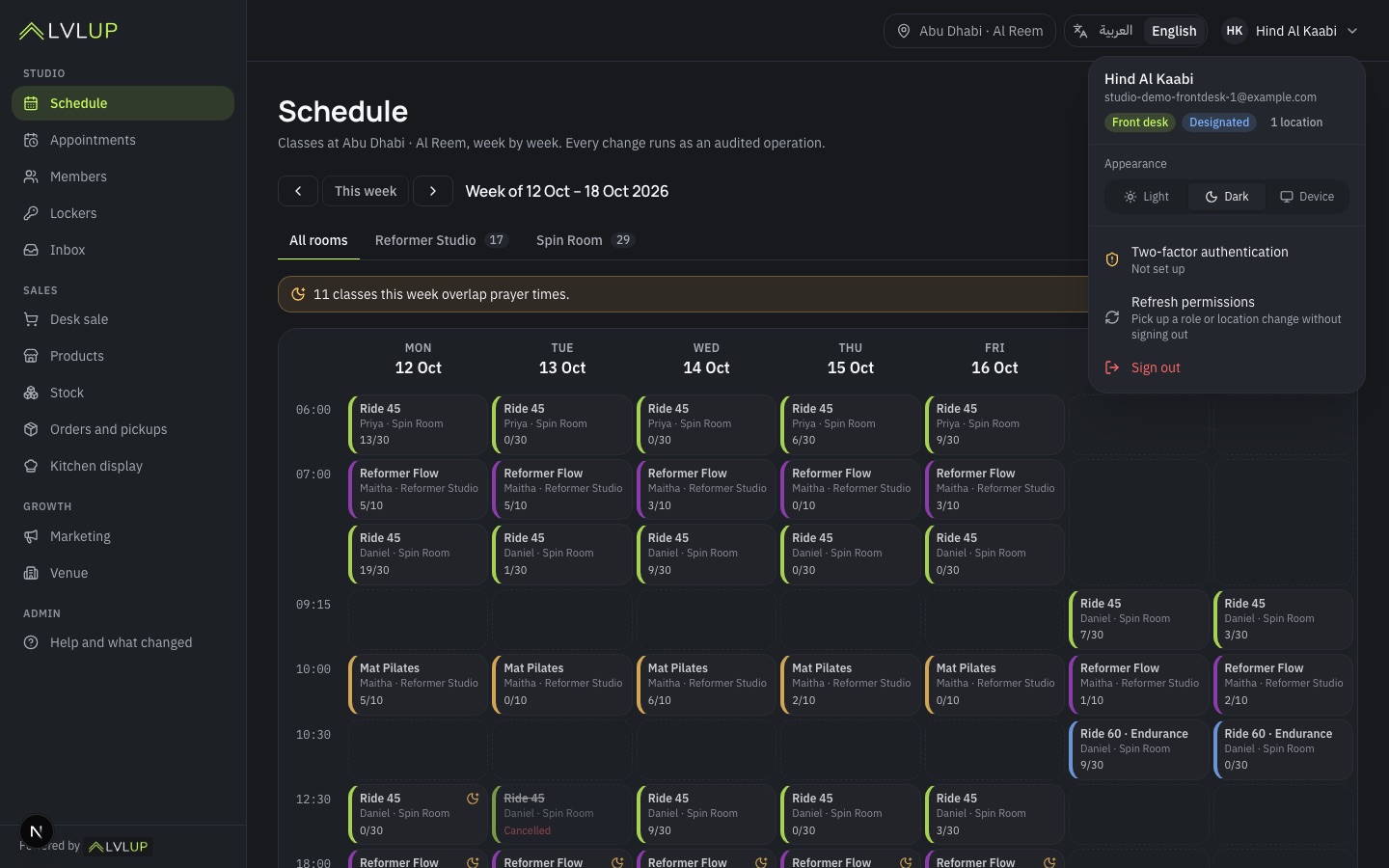Open the Help and what changed icon
1389x868 pixels.
(31, 642)
